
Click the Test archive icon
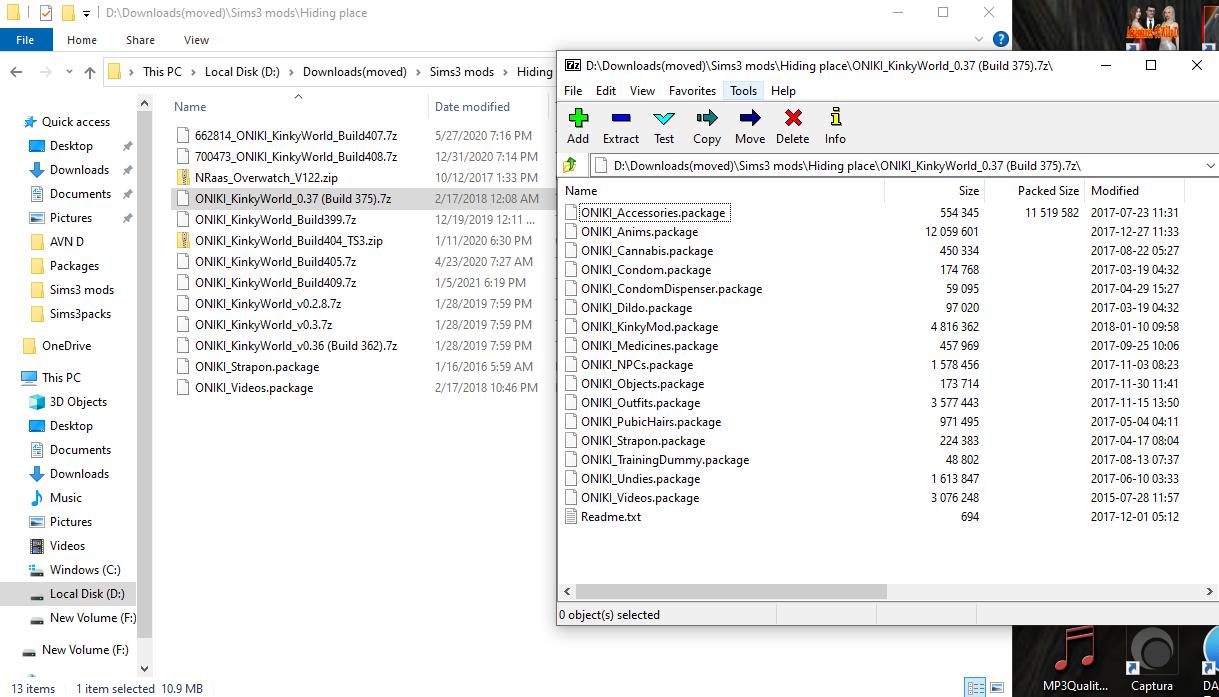664,127
